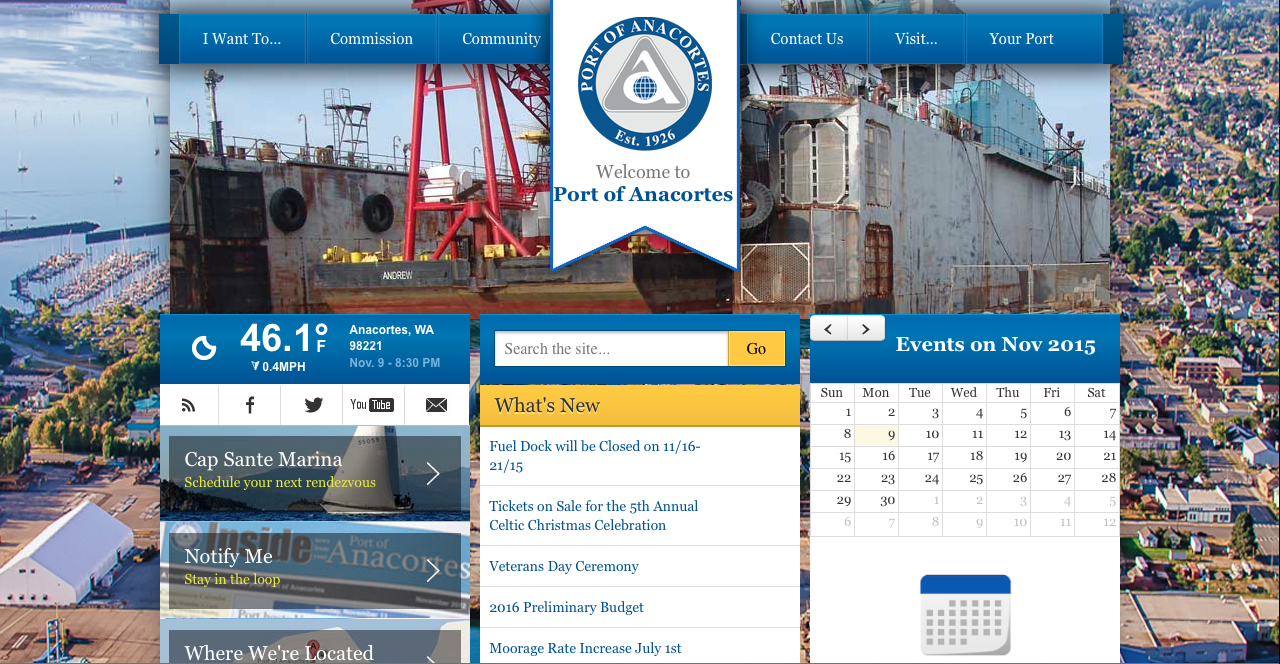The height and width of the screenshot is (664, 1280).
Task: Visit the YouTube channel icon
Action: (372, 405)
